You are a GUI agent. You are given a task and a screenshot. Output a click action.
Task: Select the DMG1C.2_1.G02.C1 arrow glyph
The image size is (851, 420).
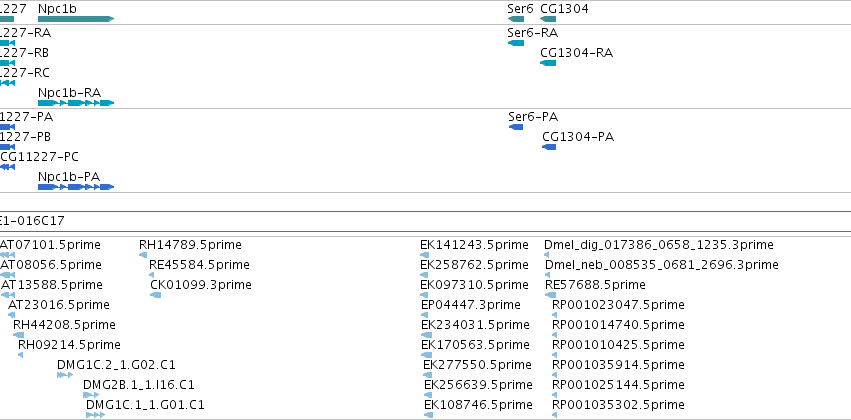[65, 375]
